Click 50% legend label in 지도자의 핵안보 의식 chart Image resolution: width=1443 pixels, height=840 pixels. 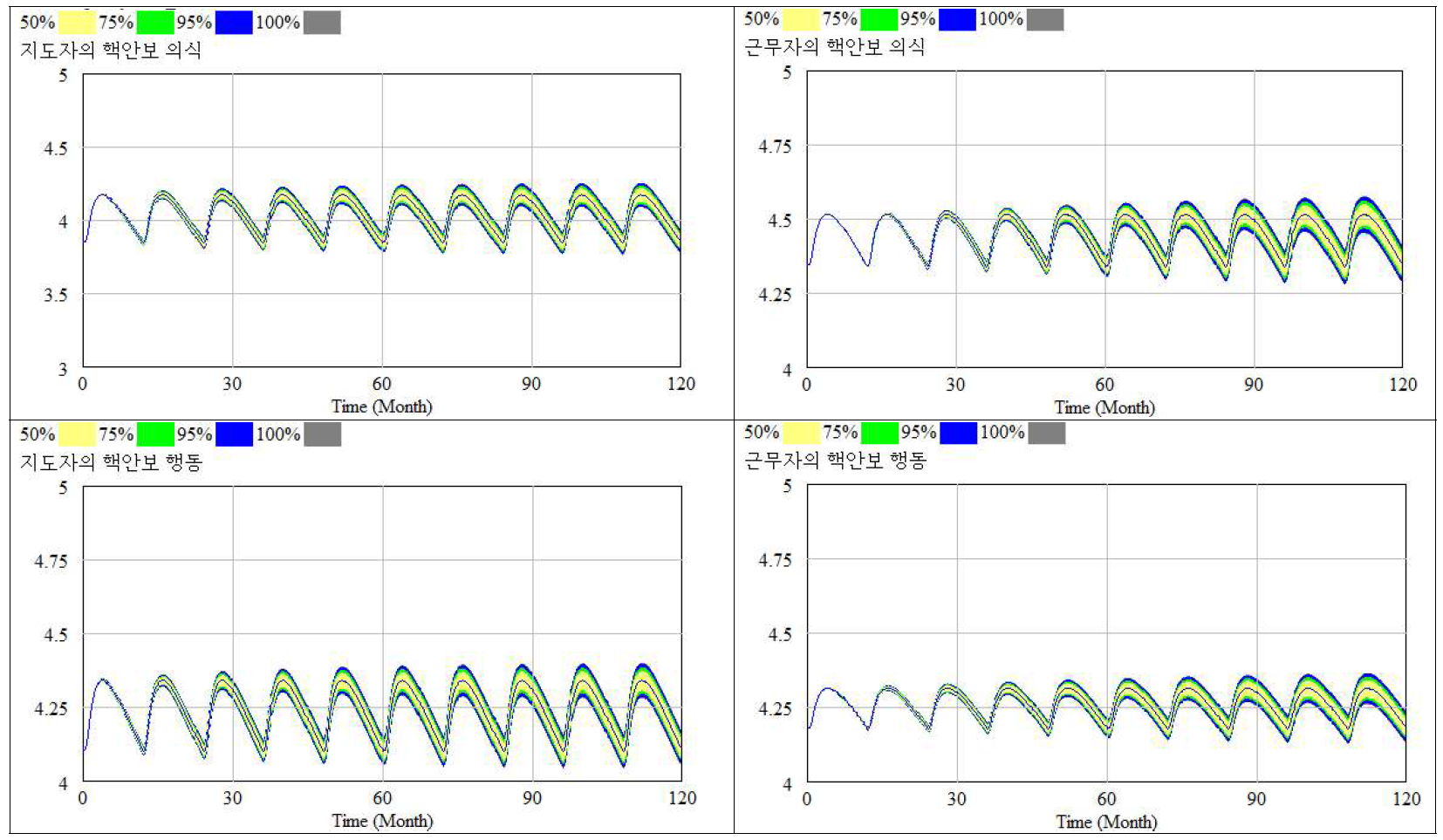(x=38, y=23)
